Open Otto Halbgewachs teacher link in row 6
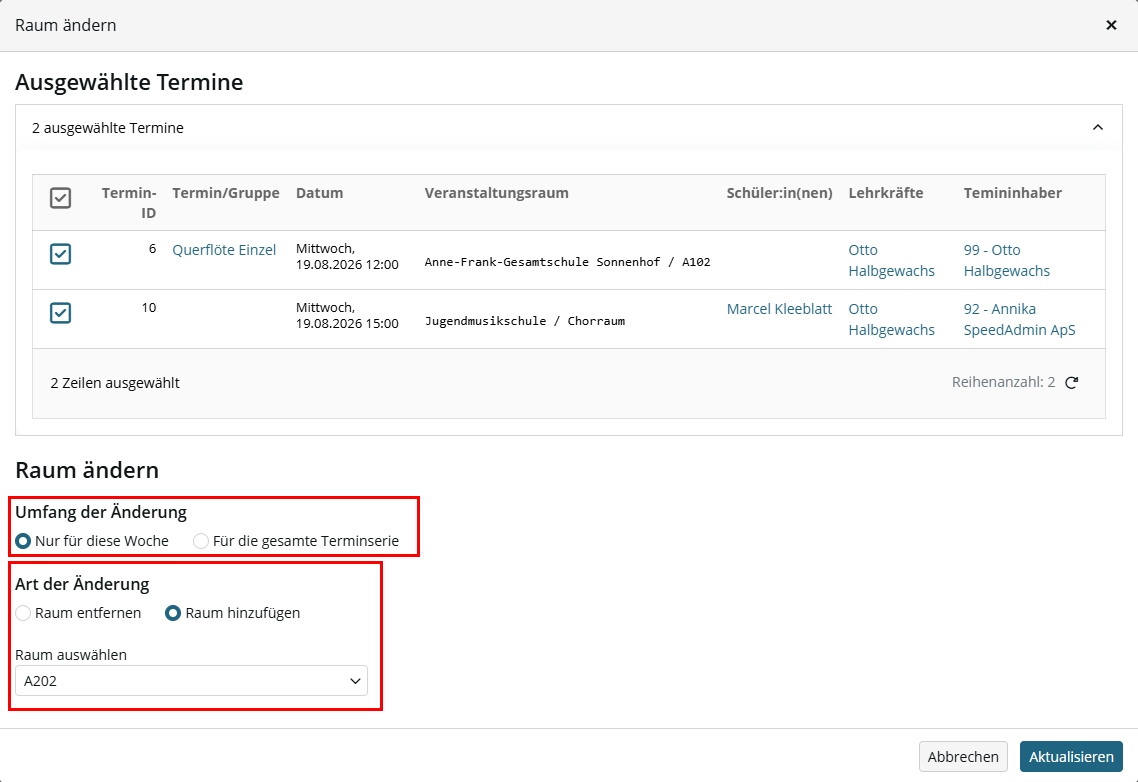 pos(891,260)
